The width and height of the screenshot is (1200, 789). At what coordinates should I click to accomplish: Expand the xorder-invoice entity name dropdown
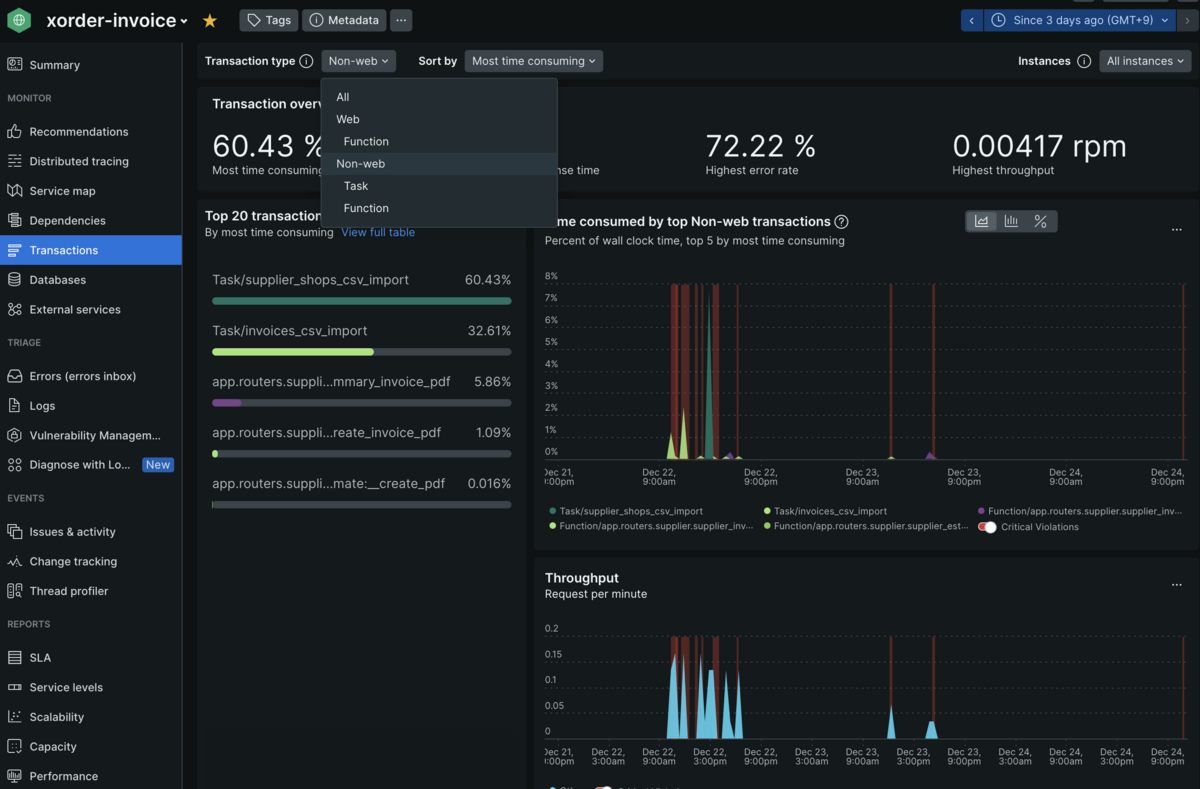pyautogui.click(x=117, y=21)
